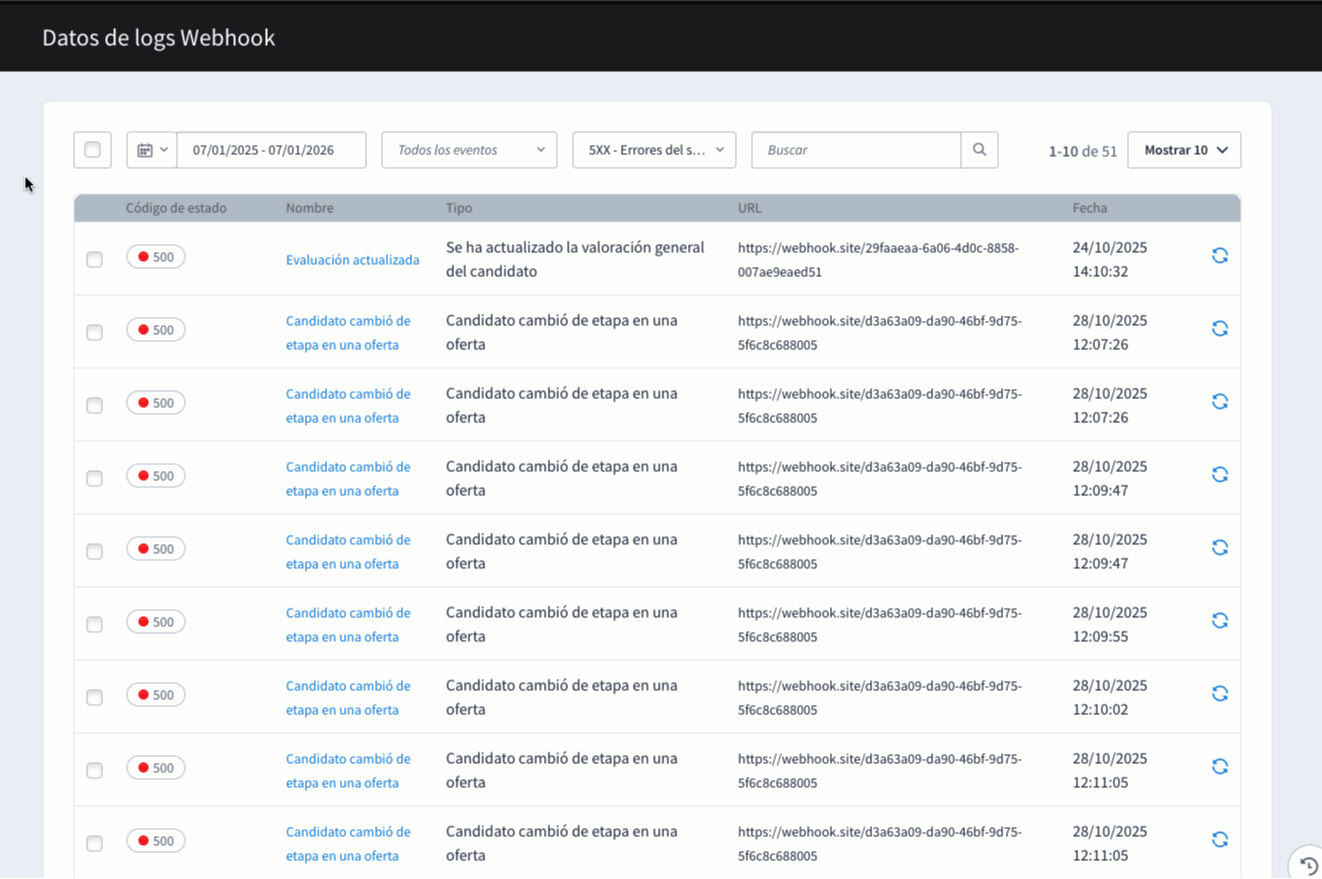Open the Evaluación actualizada log link
Screen dimensions: 1322x879
353,259
